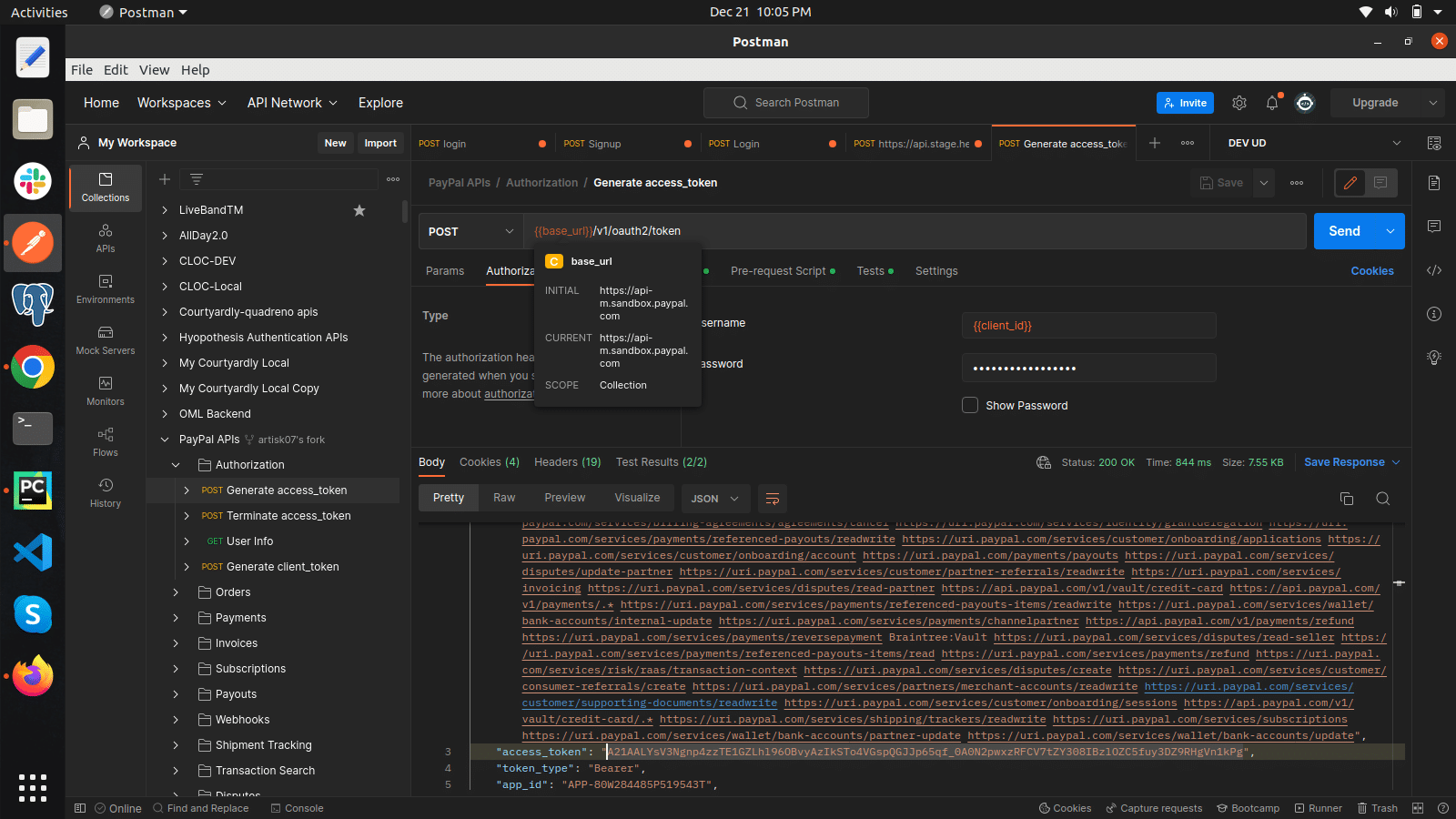Image resolution: width=1456 pixels, height=819 pixels.
Task: Open Mock Servers in sidebar
Action: [x=106, y=339]
